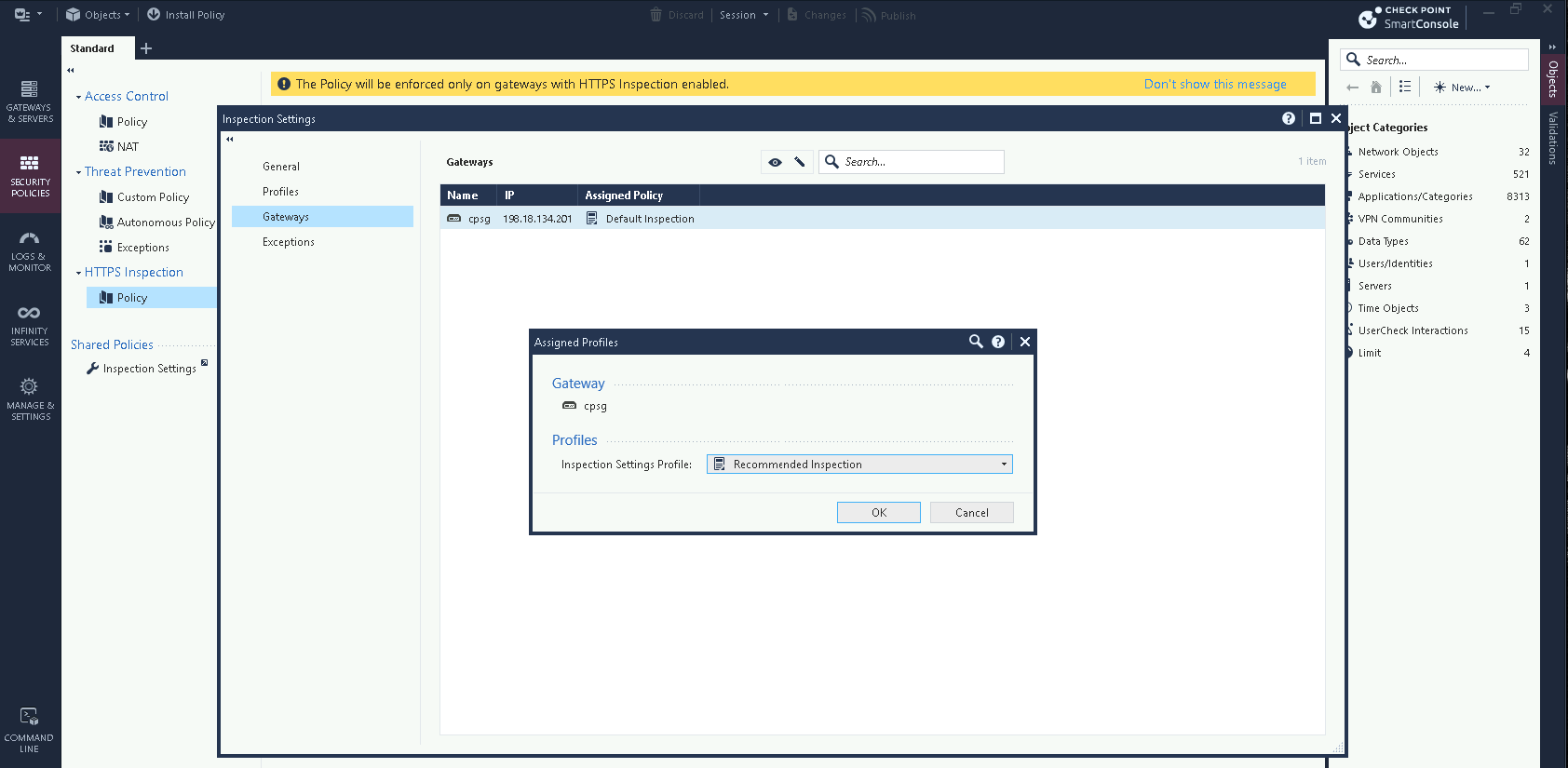Viewport: 1568px width, 768px height.
Task: Open the Command Line tool
Action: 30,729
